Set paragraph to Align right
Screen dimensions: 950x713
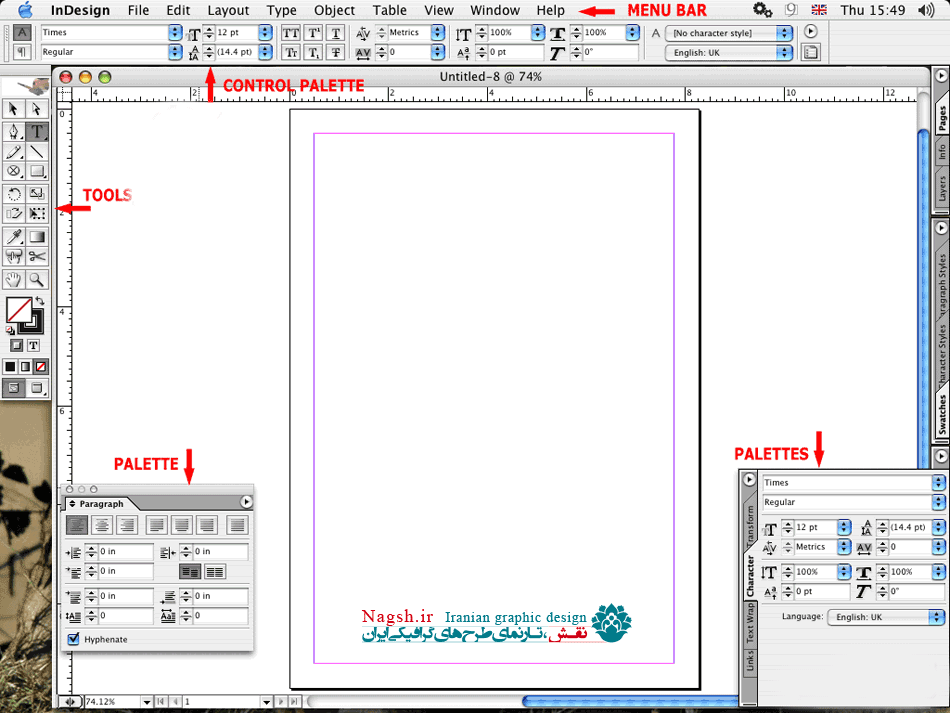tap(127, 525)
